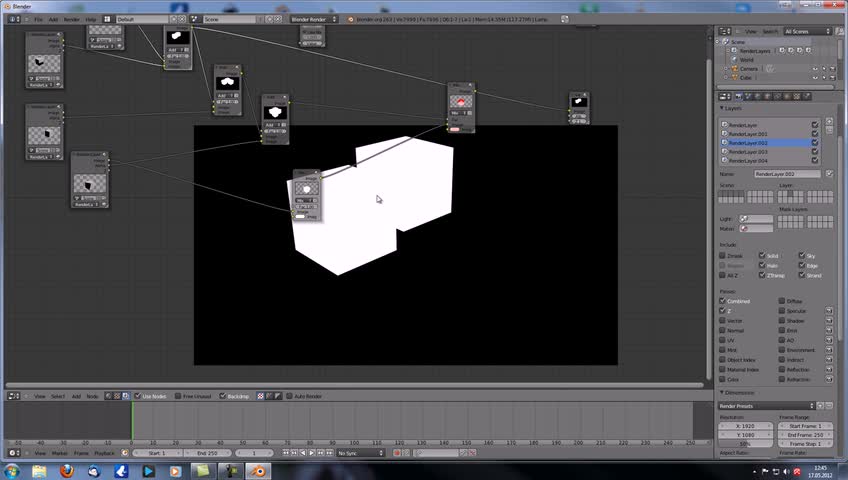Click the backdrop color channels icon
This screenshot has width=848, height=480.
tap(261, 396)
